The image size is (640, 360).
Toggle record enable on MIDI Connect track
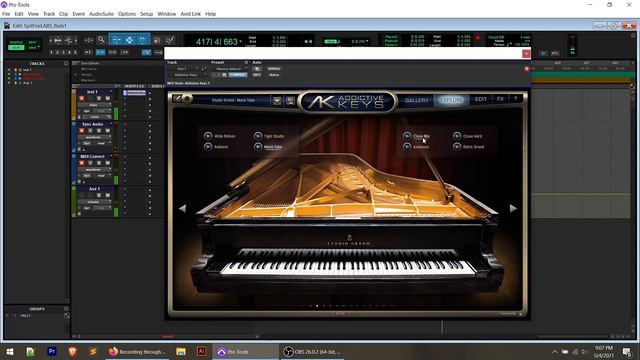tap(82, 163)
